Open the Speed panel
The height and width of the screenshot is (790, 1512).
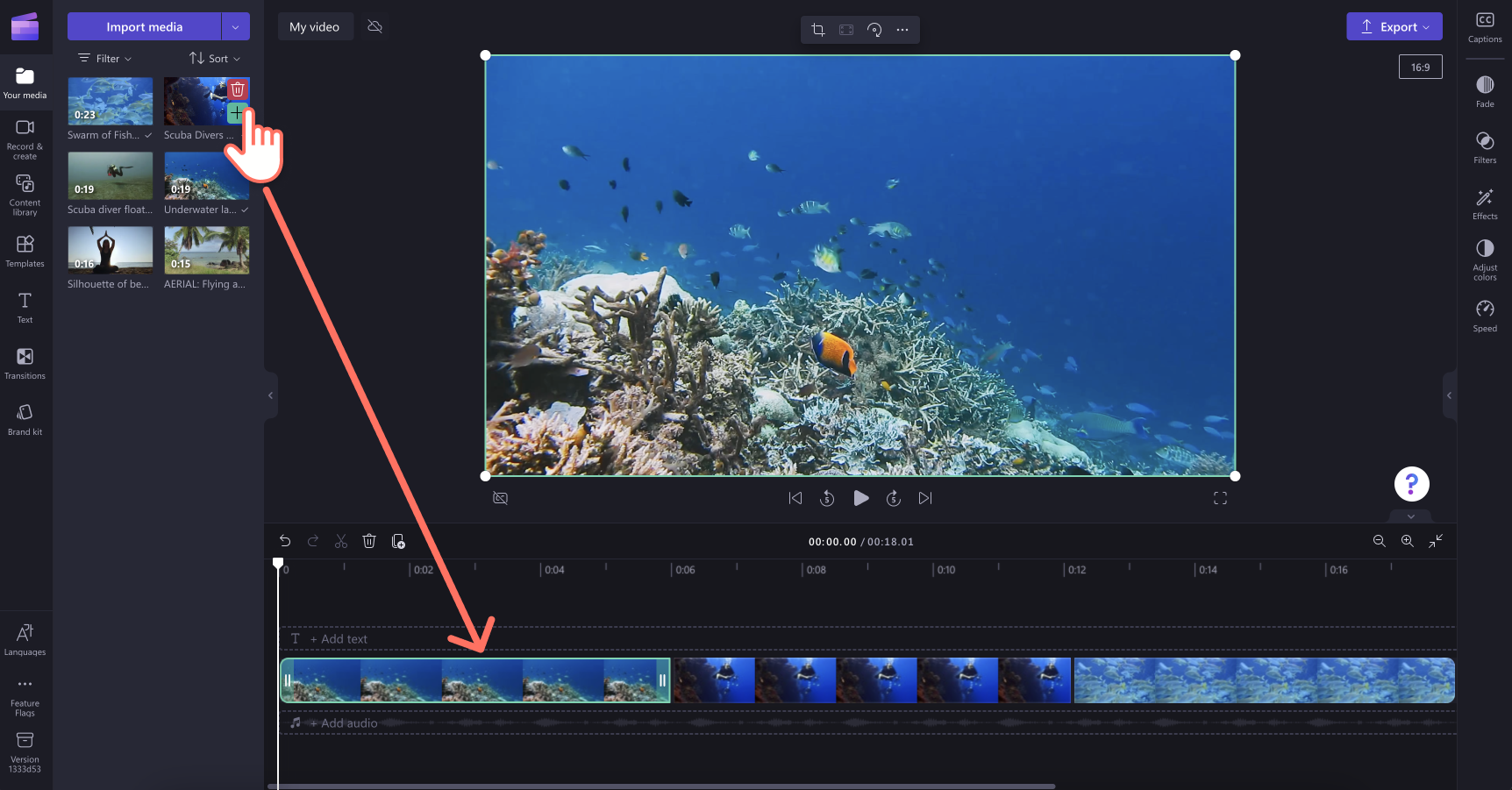[x=1485, y=316]
